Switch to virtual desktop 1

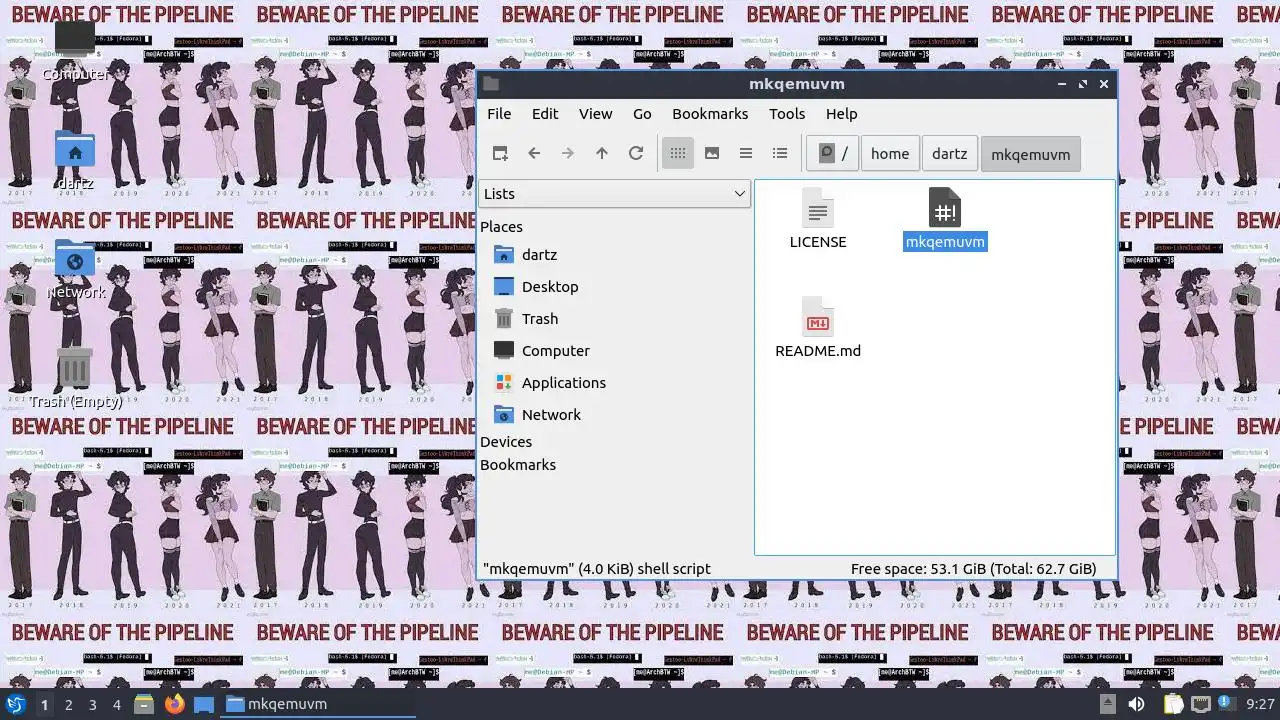click(x=44, y=705)
